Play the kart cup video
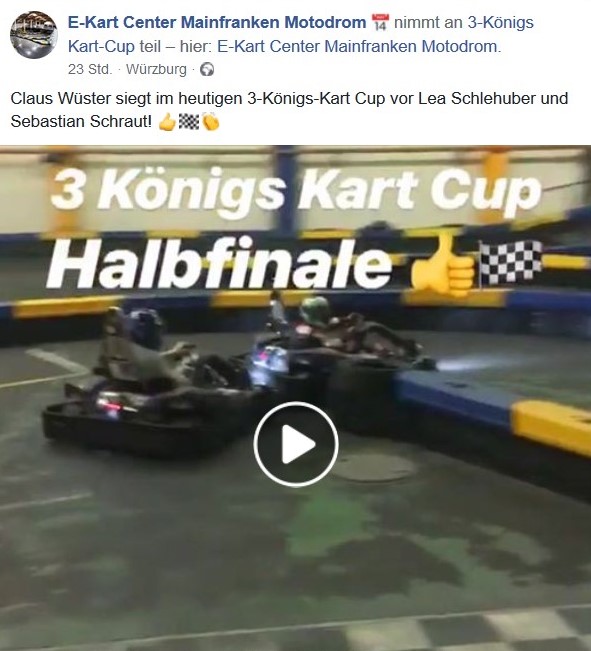This screenshot has width=591, height=651. pyautogui.click(x=296, y=444)
